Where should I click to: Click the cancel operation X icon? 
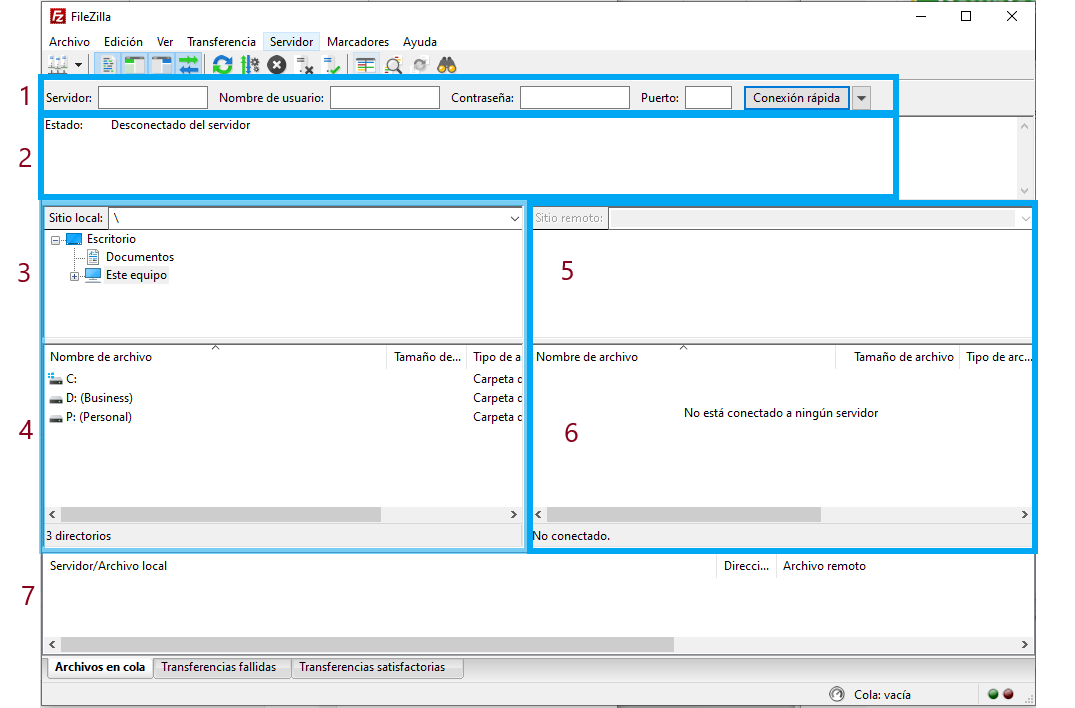(x=277, y=65)
